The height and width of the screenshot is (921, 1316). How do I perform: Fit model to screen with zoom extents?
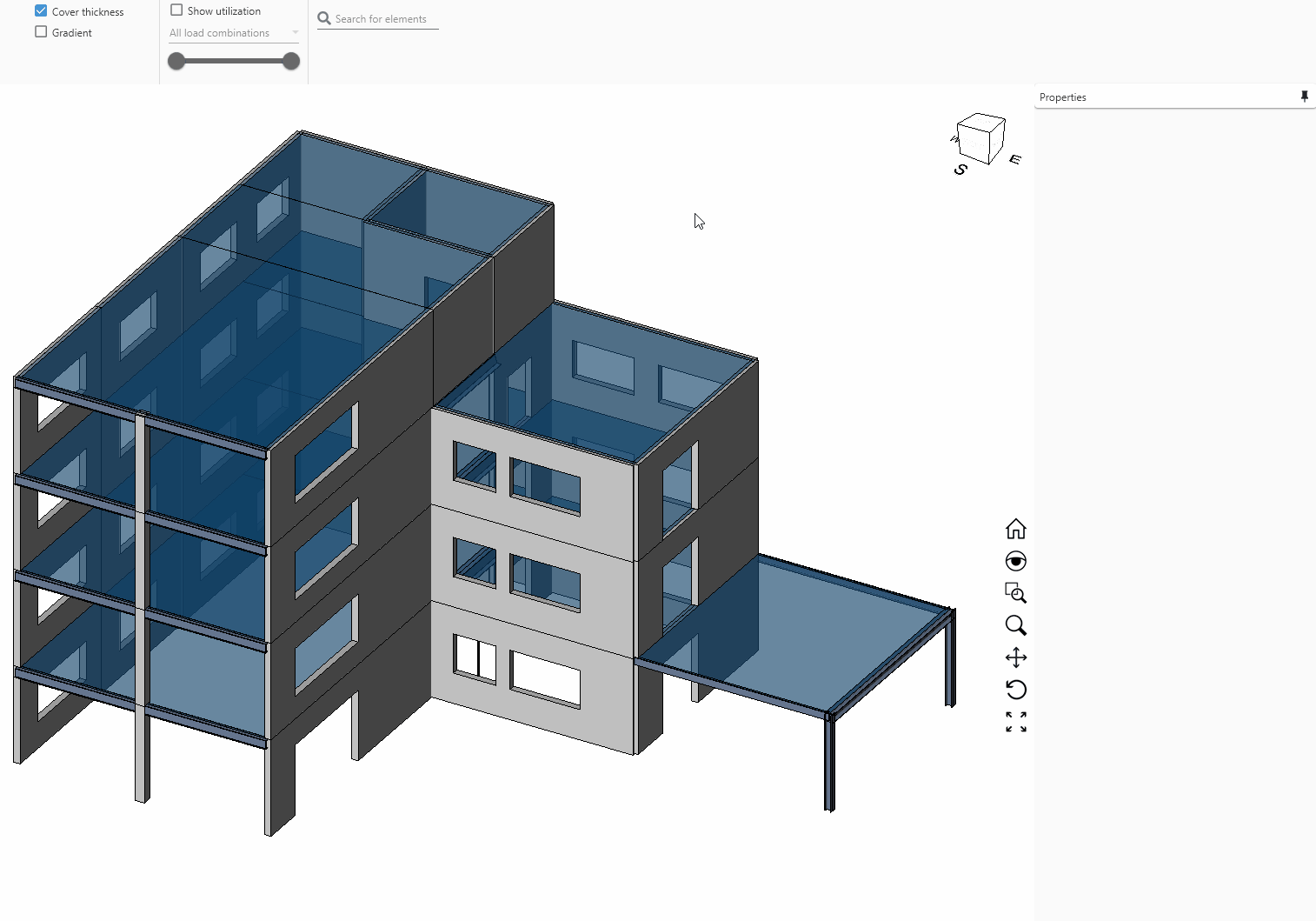coord(1016,722)
